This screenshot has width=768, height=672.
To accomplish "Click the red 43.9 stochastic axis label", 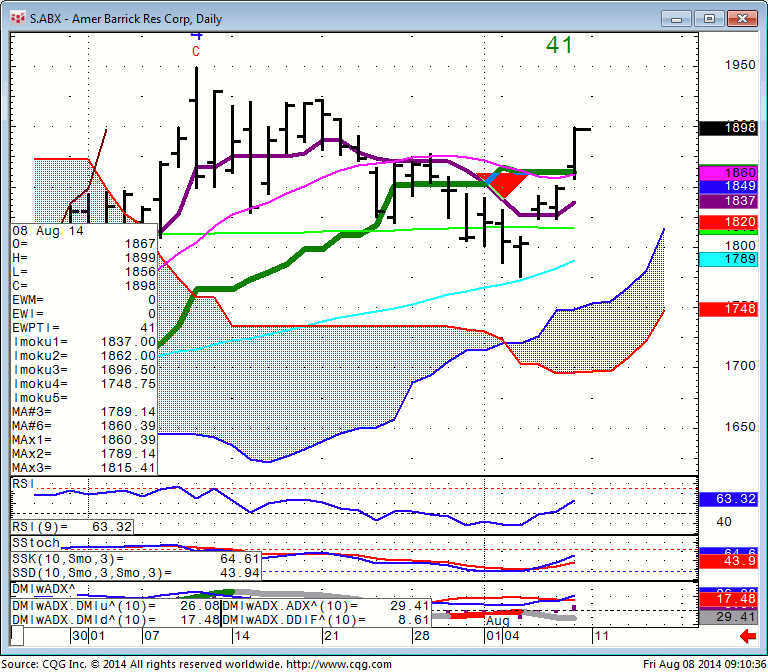I will click(728, 561).
